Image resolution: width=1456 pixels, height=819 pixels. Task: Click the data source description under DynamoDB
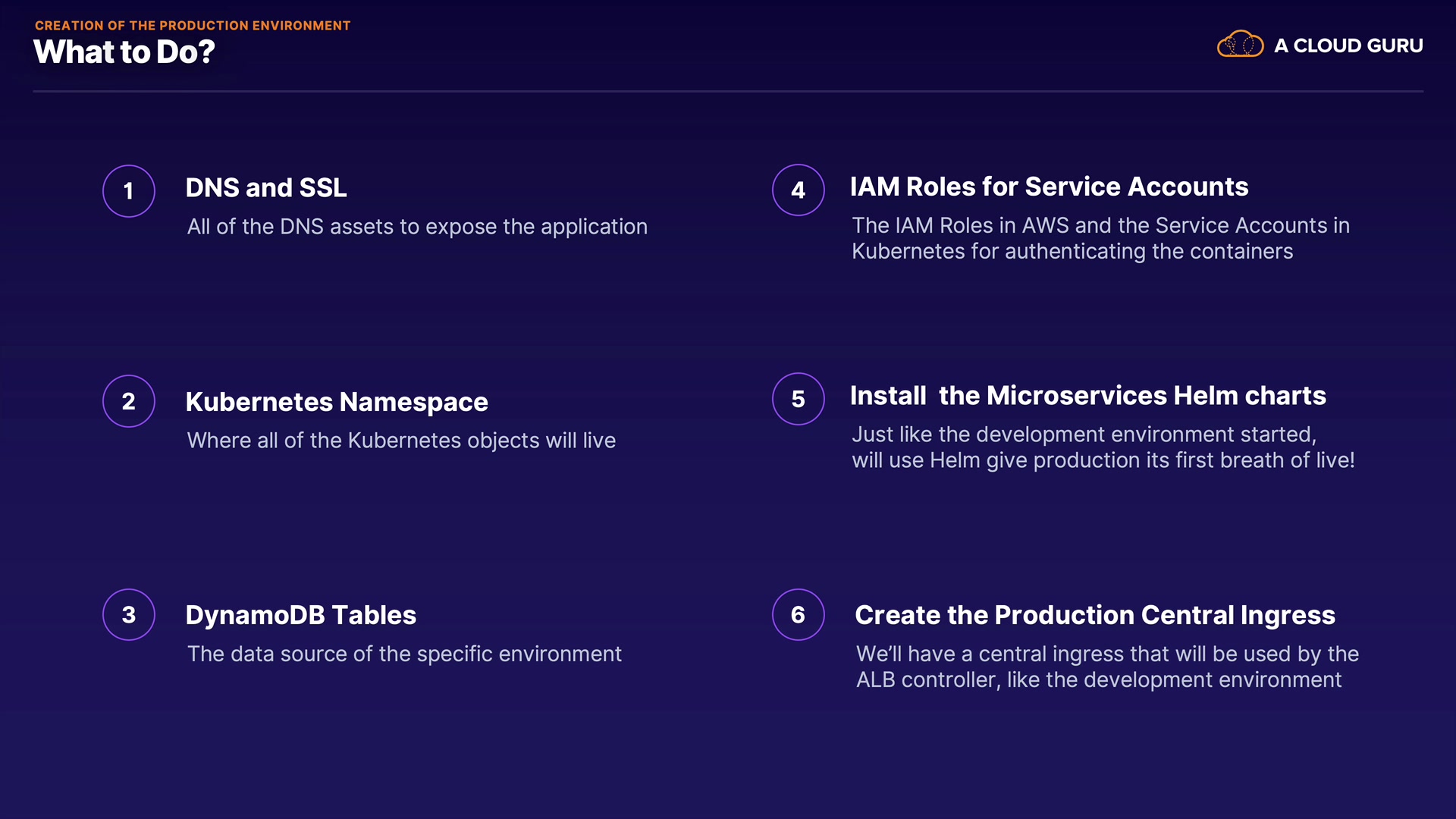tap(404, 654)
